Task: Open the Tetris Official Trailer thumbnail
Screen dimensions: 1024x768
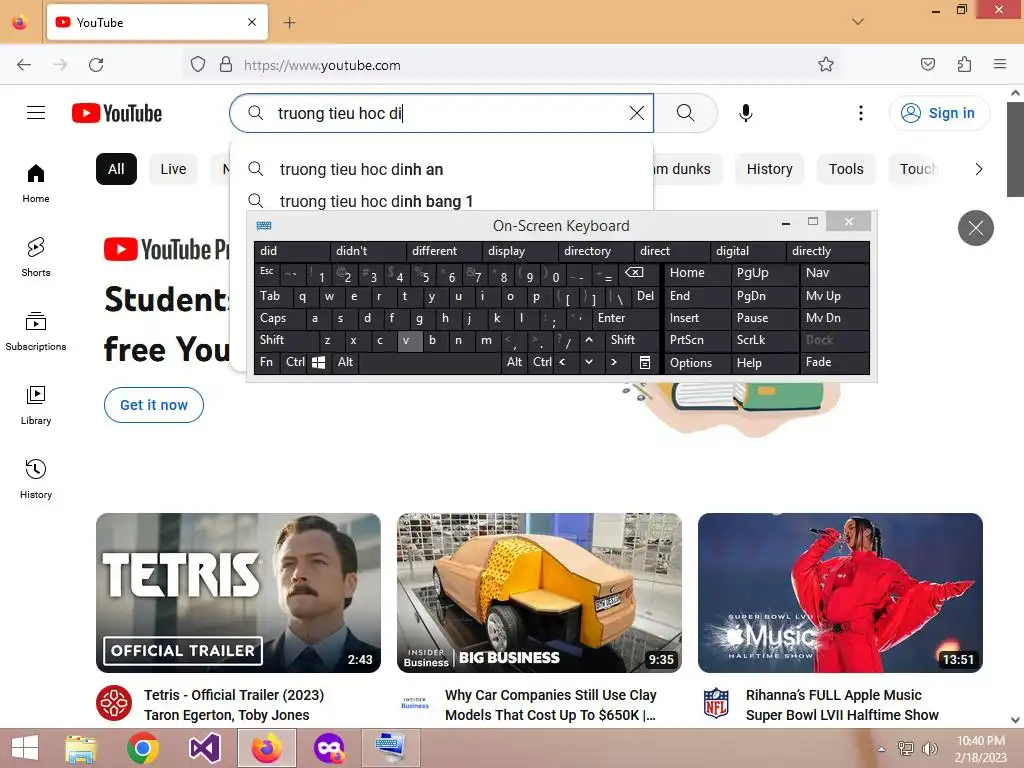Action: pyautogui.click(x=238, y=593)
